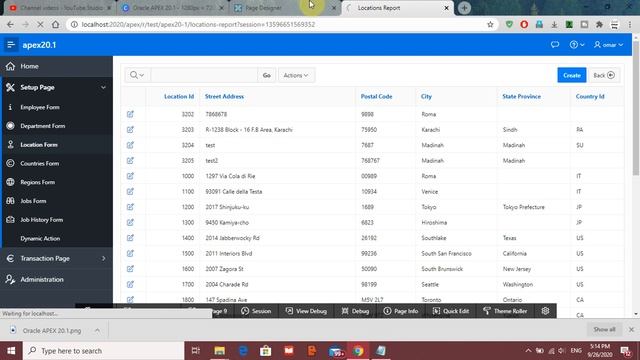Sort by the Country Id column header
Screen dimensions: 640x360
pos(590,96)
